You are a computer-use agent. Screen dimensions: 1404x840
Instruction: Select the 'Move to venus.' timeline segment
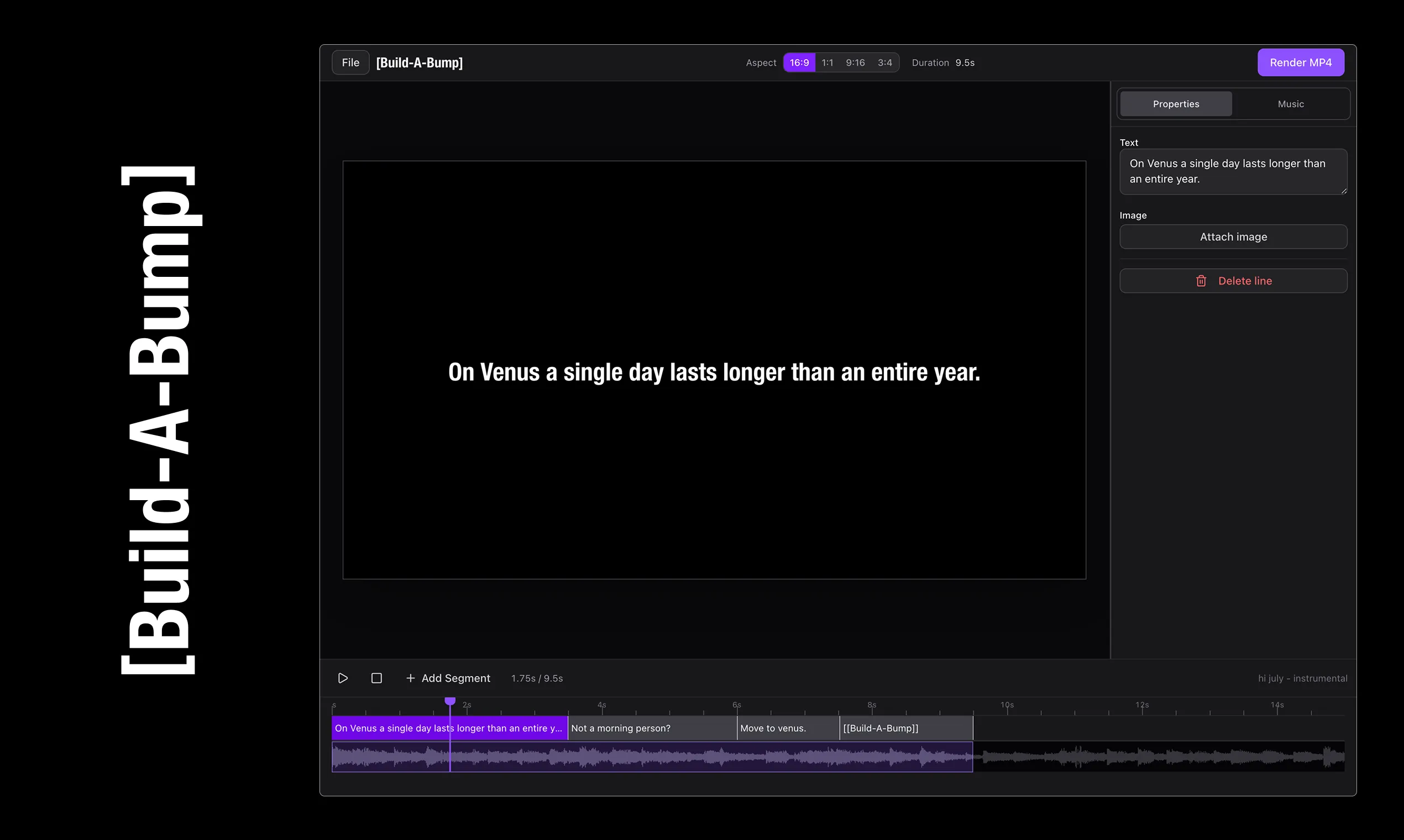[x=788, y=728]
